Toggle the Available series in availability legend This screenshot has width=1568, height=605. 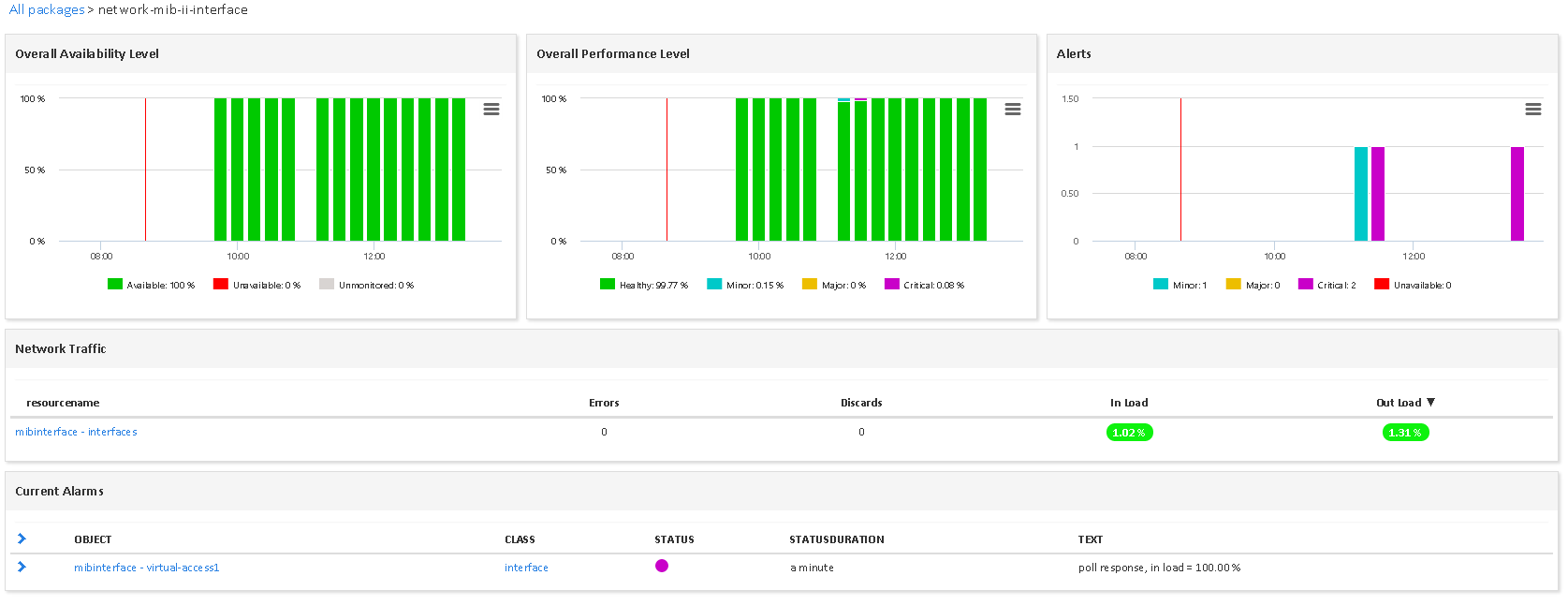[x=152, y=285]
